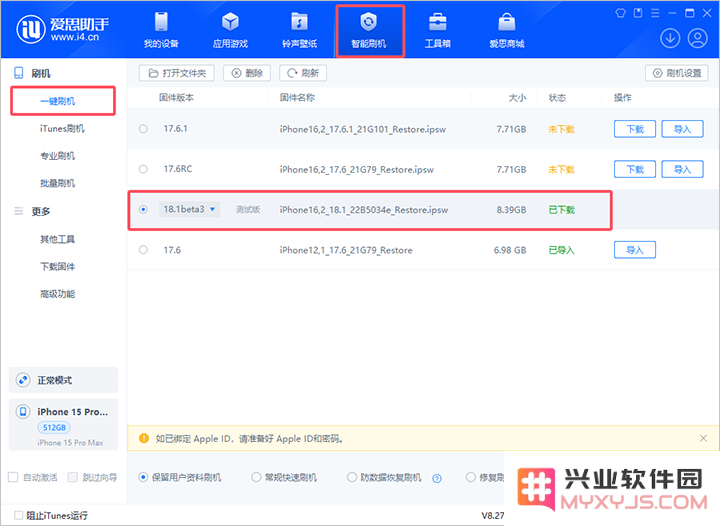Select iPhone12,1 17.6 firmware radio button
Viewport: 720px width, 526px height.
(143, 250)
